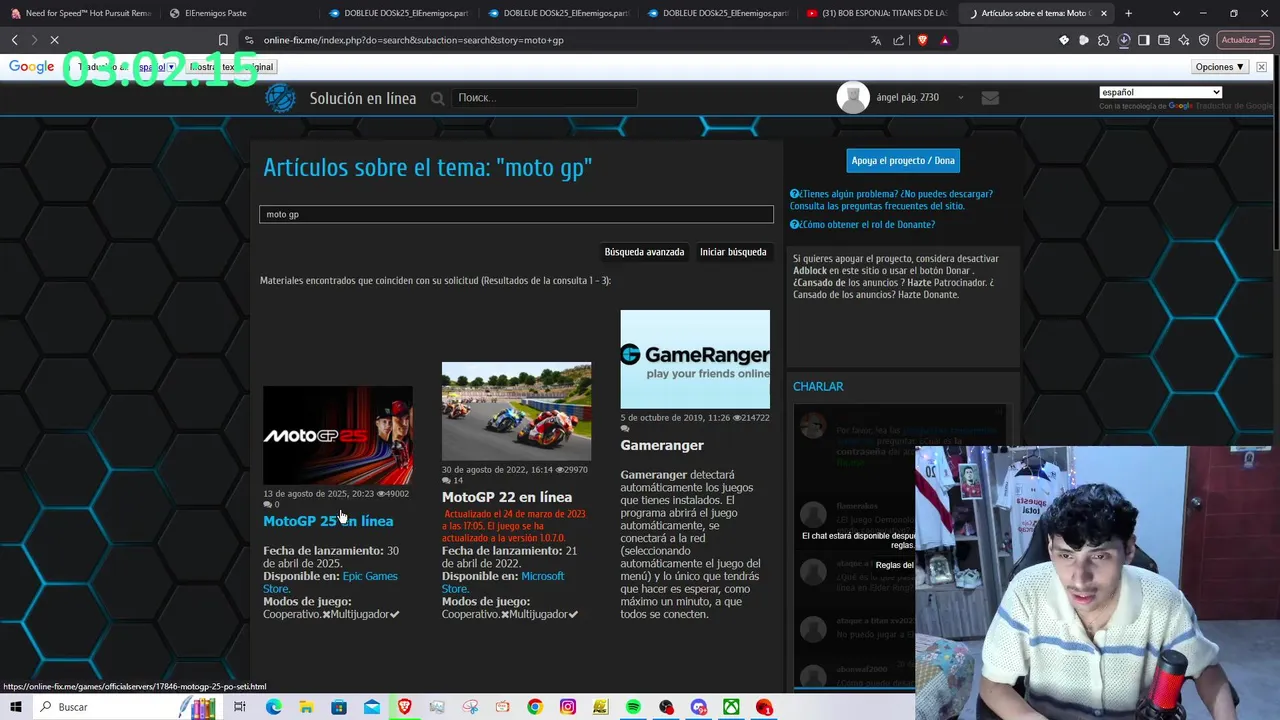This screenshot has height=720, width=1280.
Task: Toggle the browser sidebar panel icon
Action: (1144, 40)
